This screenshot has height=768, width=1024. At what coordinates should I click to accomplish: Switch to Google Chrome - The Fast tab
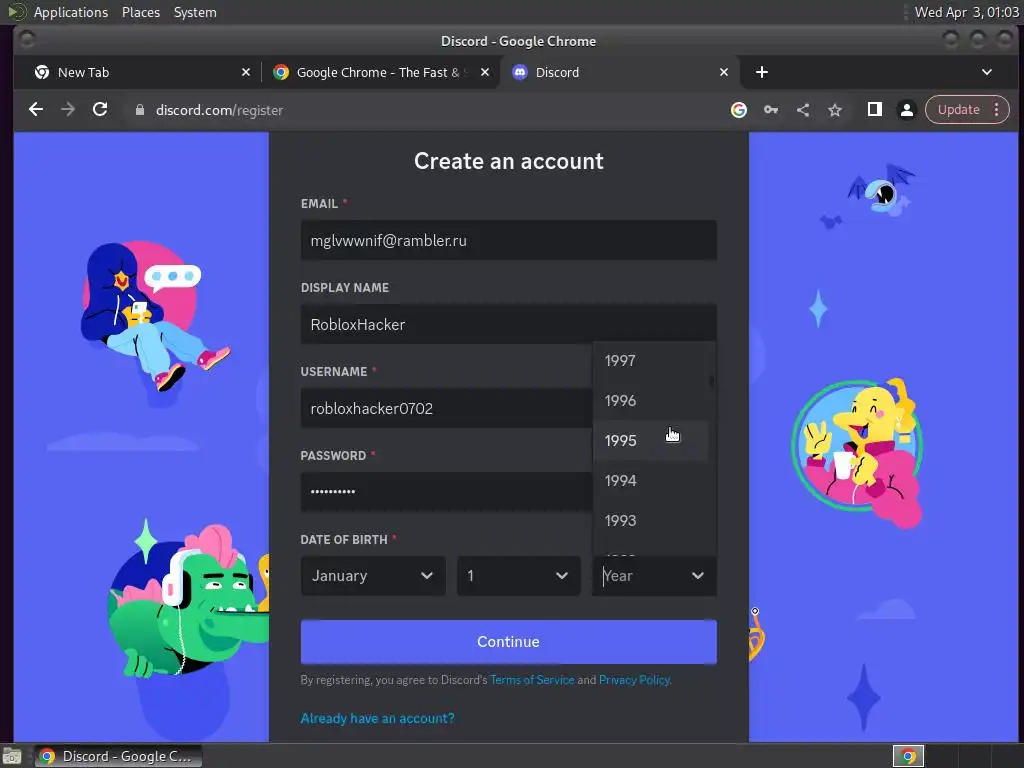[x=381, y=72]
